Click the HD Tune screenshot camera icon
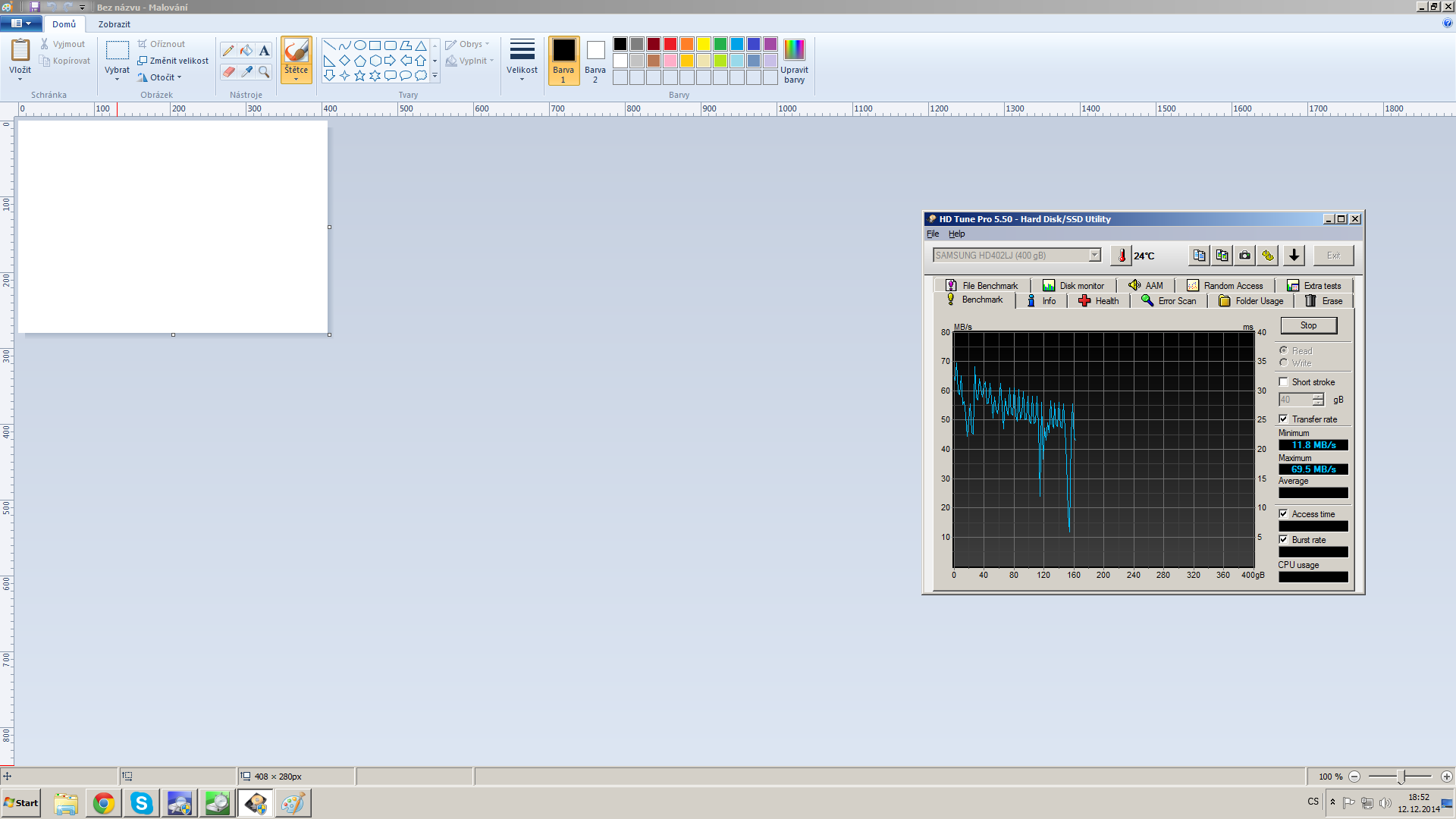This screenshot has width=1456, height=819. point(1244,256)
